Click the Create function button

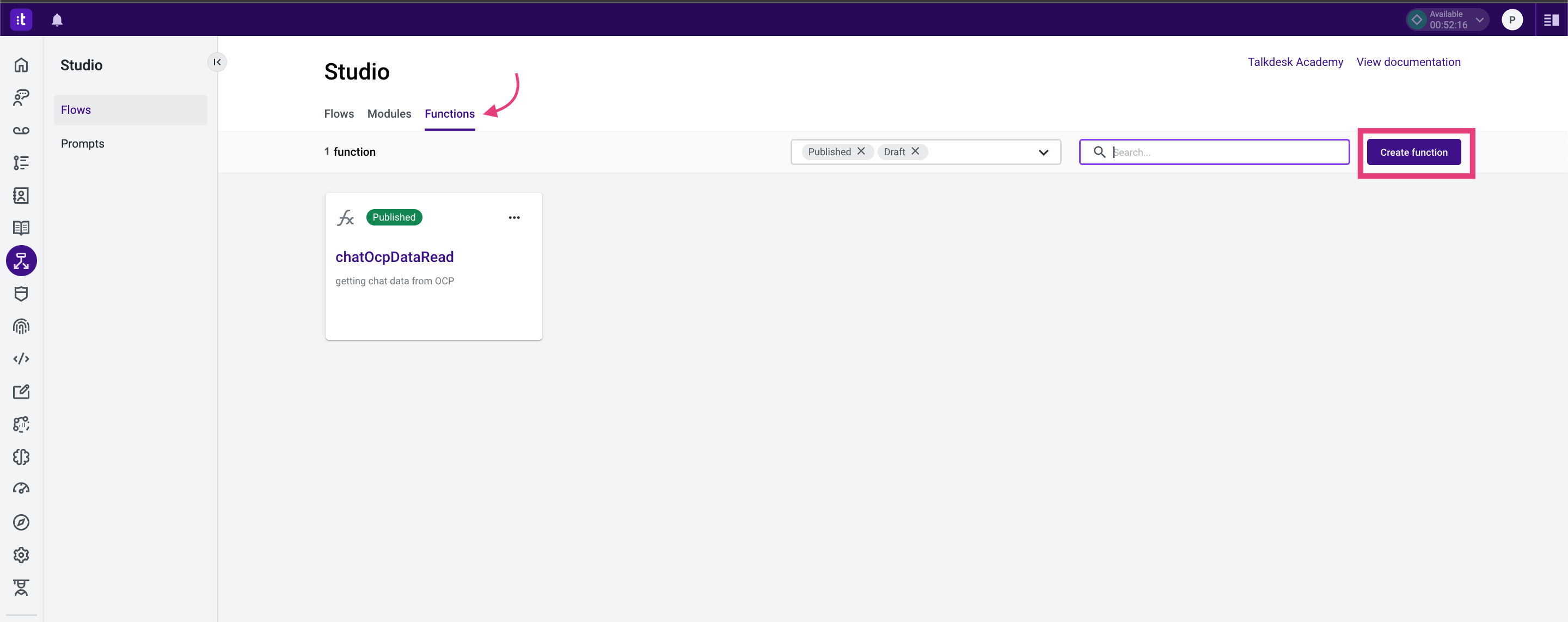(x=1414, y=152)
